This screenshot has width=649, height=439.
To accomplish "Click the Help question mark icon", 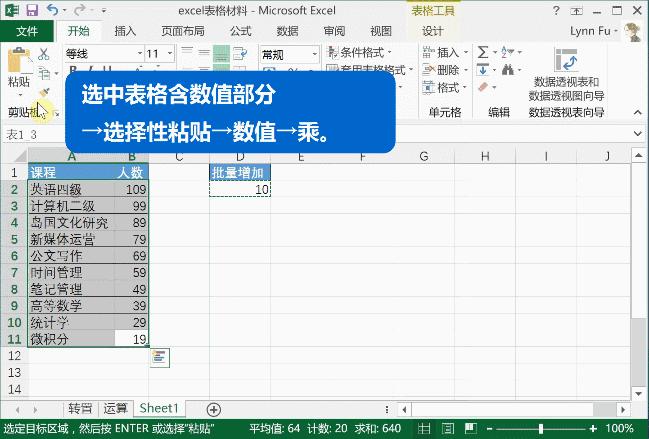I will click(x=556, y=10).
